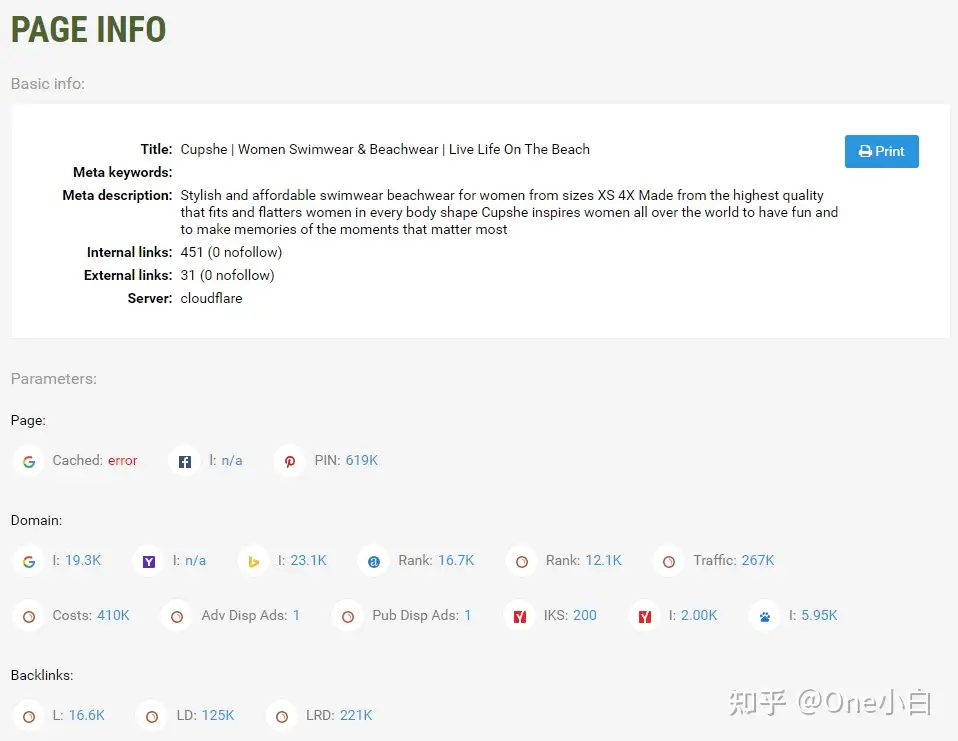Open IKS 200 value link
958x741 pixels.
point(585,615)
